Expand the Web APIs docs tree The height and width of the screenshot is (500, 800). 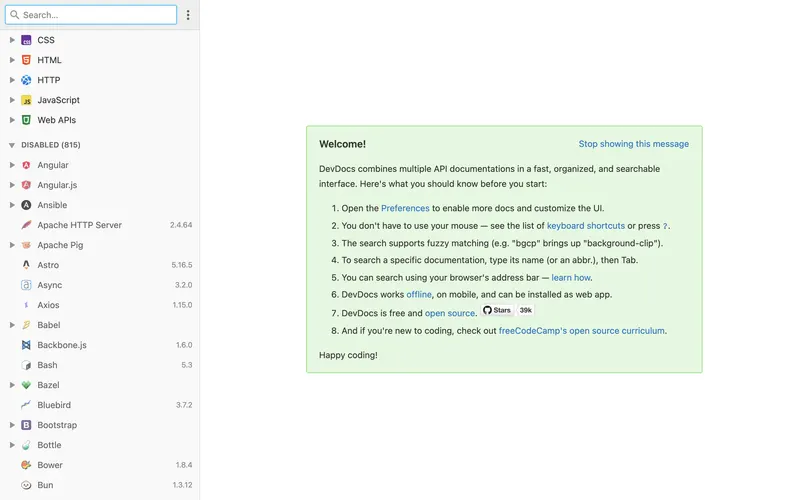click(12, 120)
